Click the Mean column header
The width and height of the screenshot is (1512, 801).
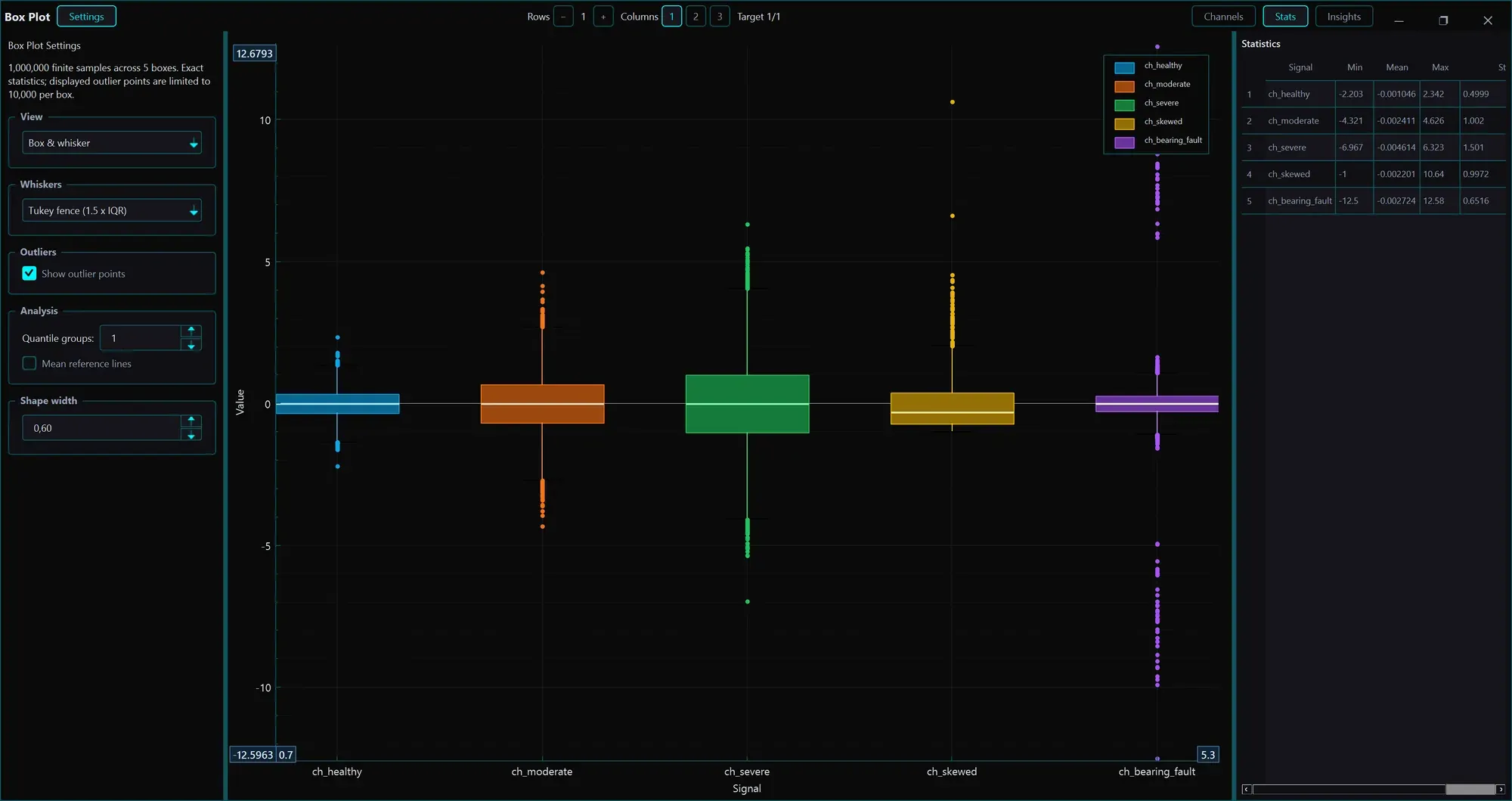click(x=1396, y=67)
